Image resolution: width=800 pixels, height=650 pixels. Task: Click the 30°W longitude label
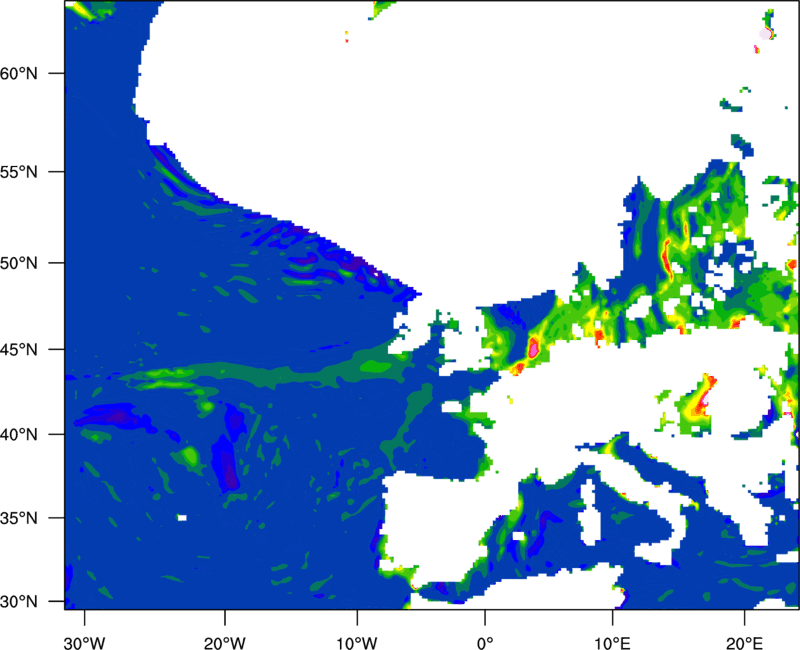pyautogui.click(x=85, y=643)
